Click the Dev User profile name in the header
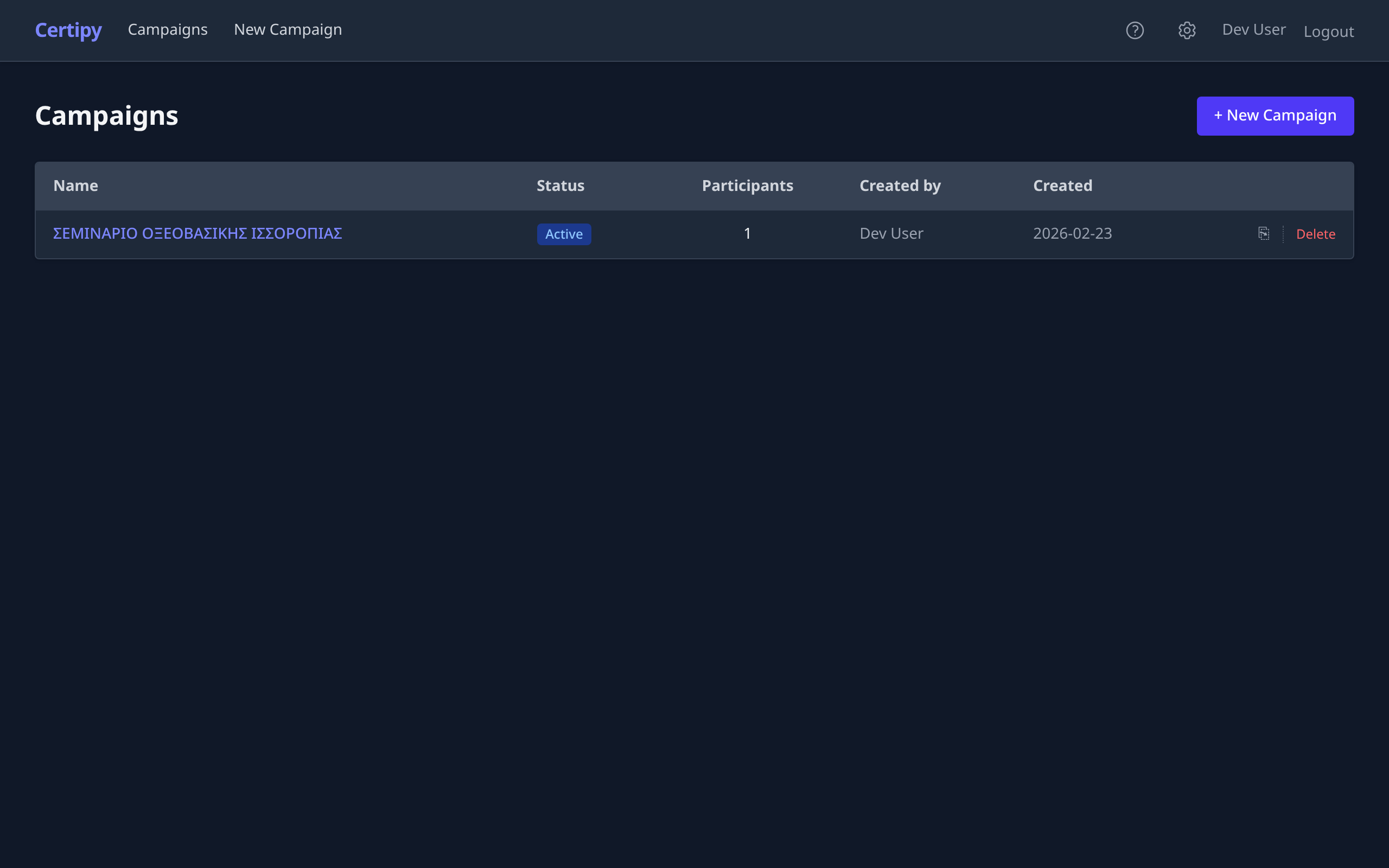 (1253, 29)
